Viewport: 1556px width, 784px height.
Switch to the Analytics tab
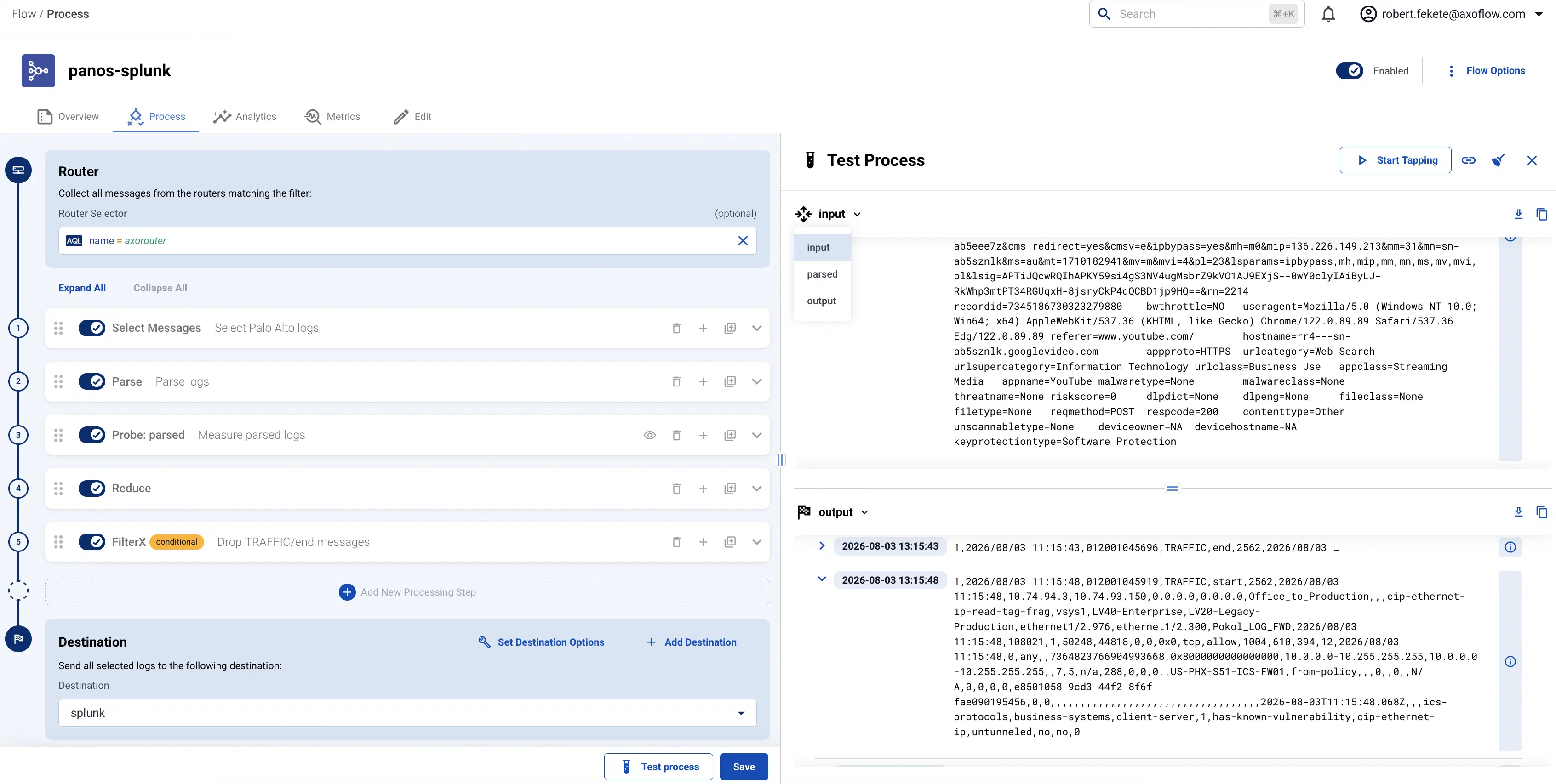245,116
